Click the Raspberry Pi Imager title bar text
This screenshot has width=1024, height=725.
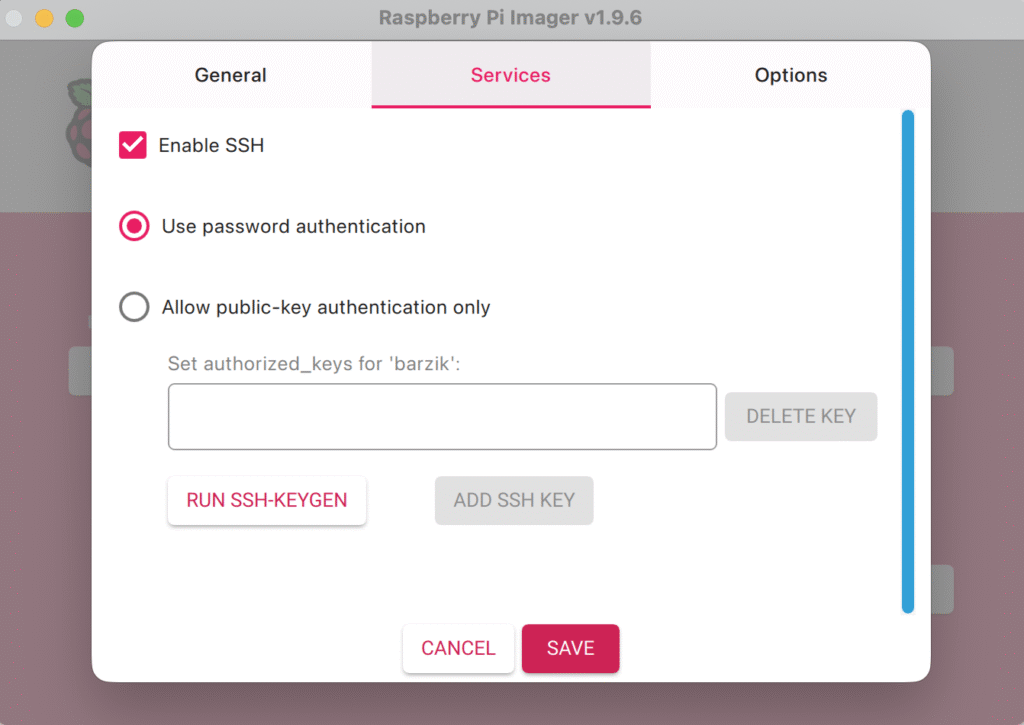point(511,17)
